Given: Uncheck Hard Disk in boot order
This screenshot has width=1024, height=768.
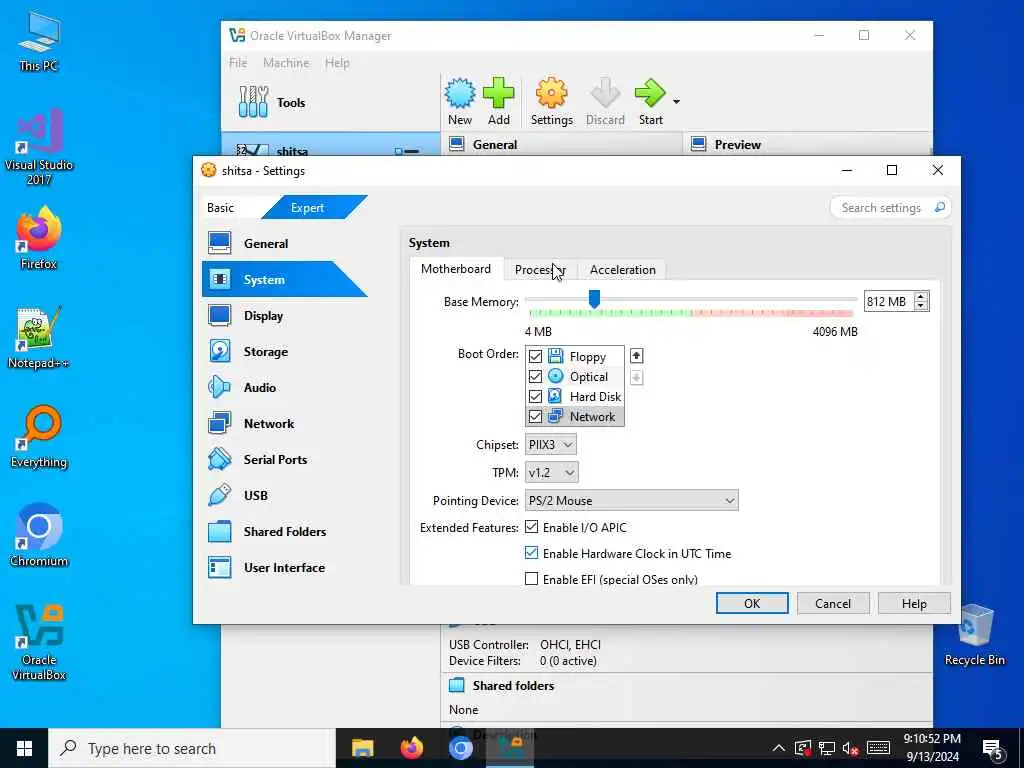Looking at the screenshot, I should click(536, 396).
